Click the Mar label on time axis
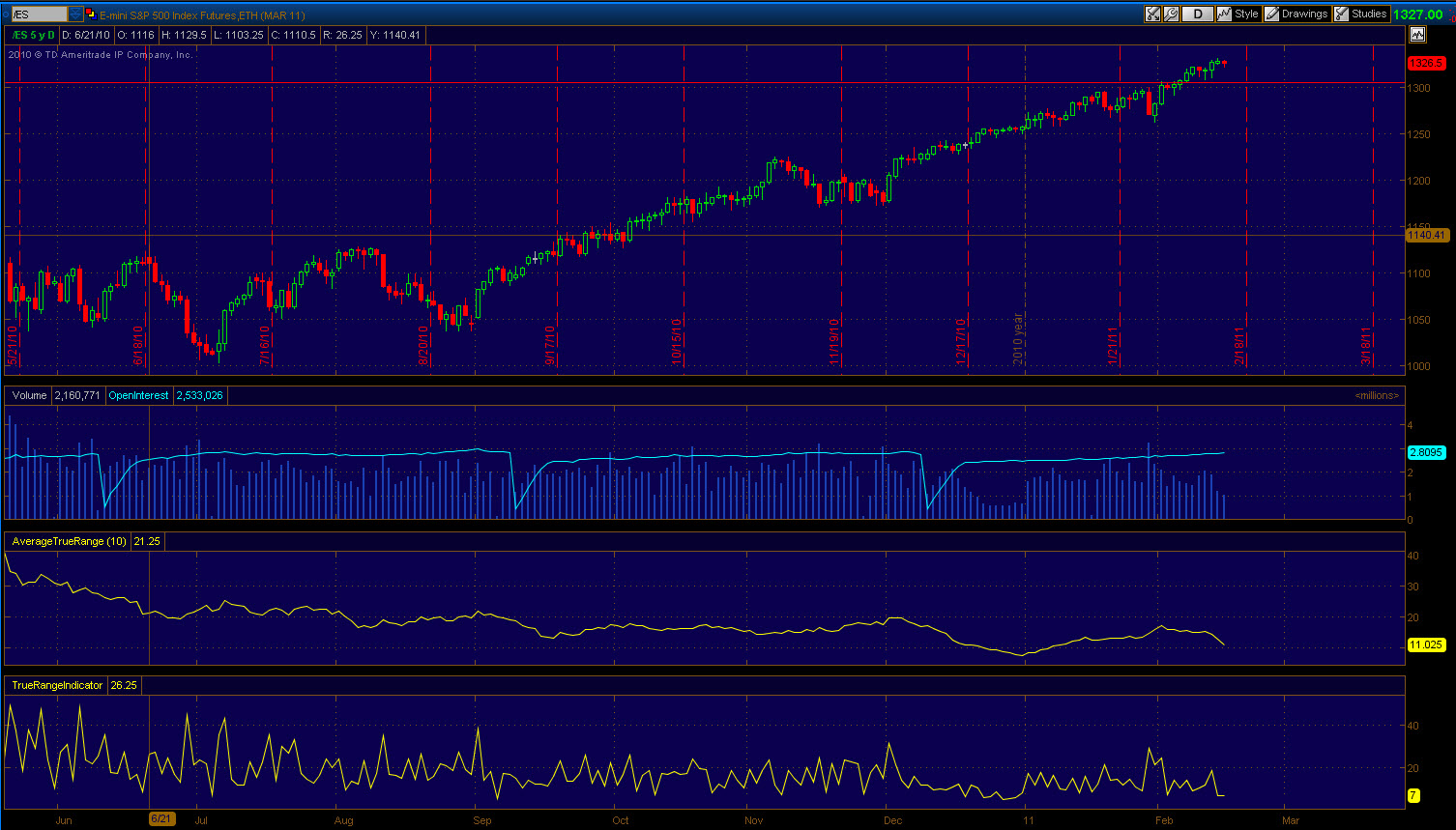Viewport: 1456px width, 830px height. click(x=1291, y=820)
